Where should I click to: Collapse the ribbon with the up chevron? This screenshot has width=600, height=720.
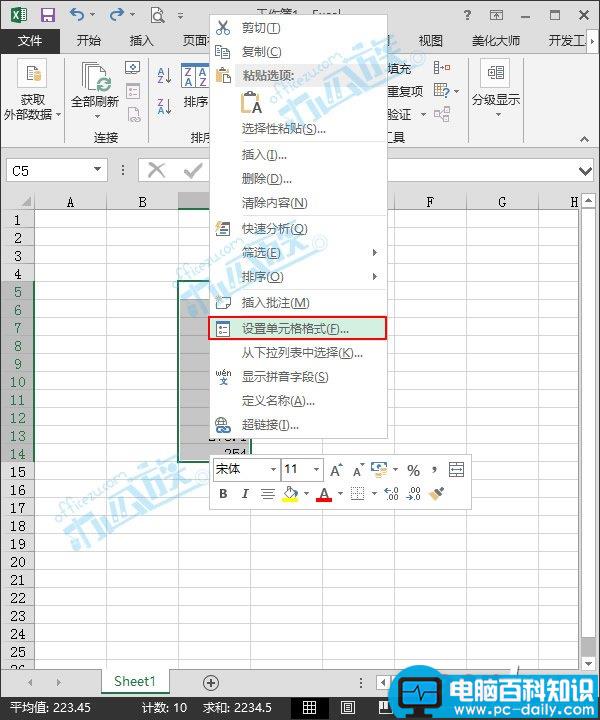tap(584, 139)
